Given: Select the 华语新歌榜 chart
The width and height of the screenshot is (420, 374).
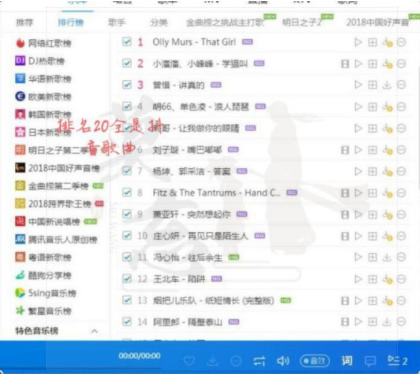Looking at the screenshot, I should click(43, 79).
